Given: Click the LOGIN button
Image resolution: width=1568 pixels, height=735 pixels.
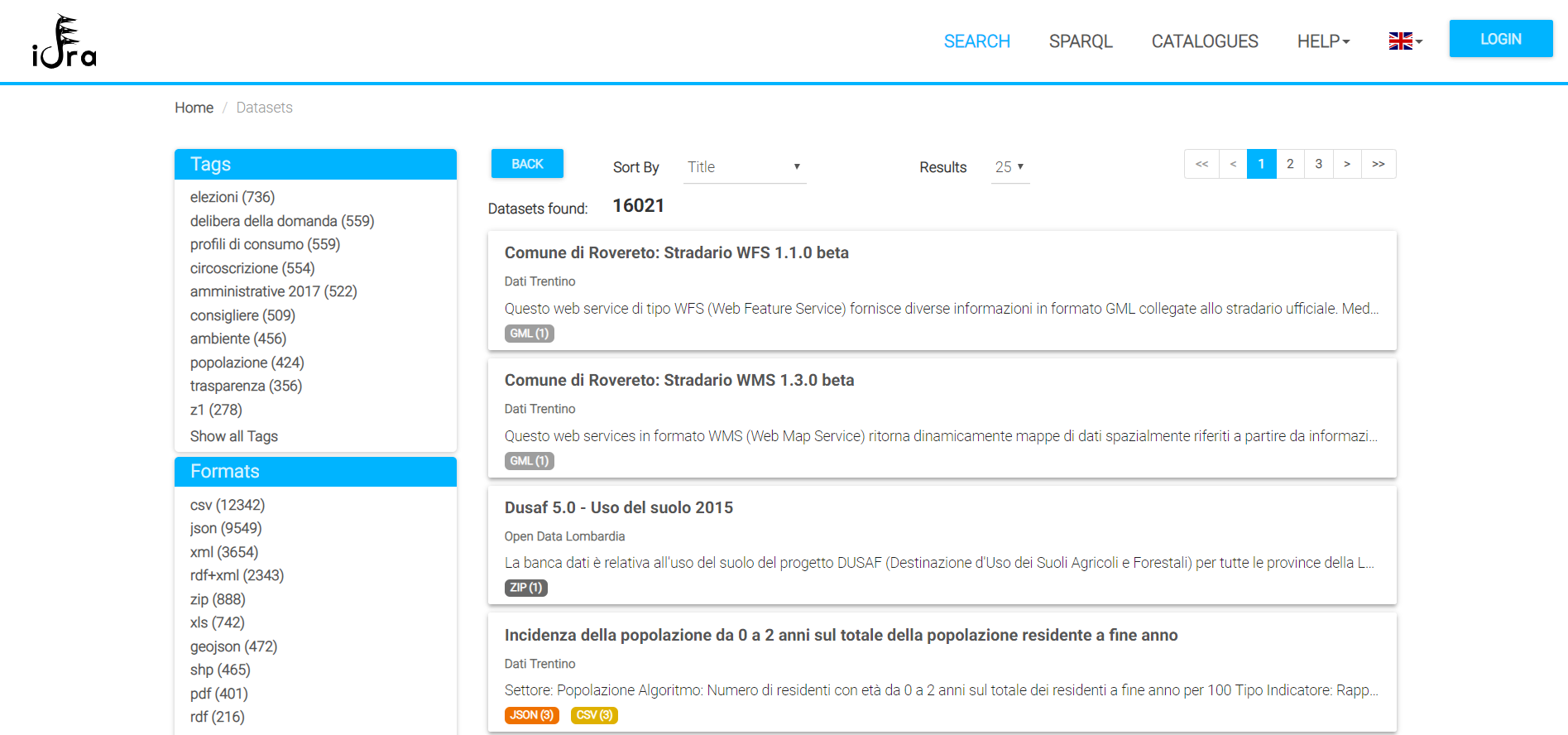Looking at the screenshot, I should (x=1501, y=39).
